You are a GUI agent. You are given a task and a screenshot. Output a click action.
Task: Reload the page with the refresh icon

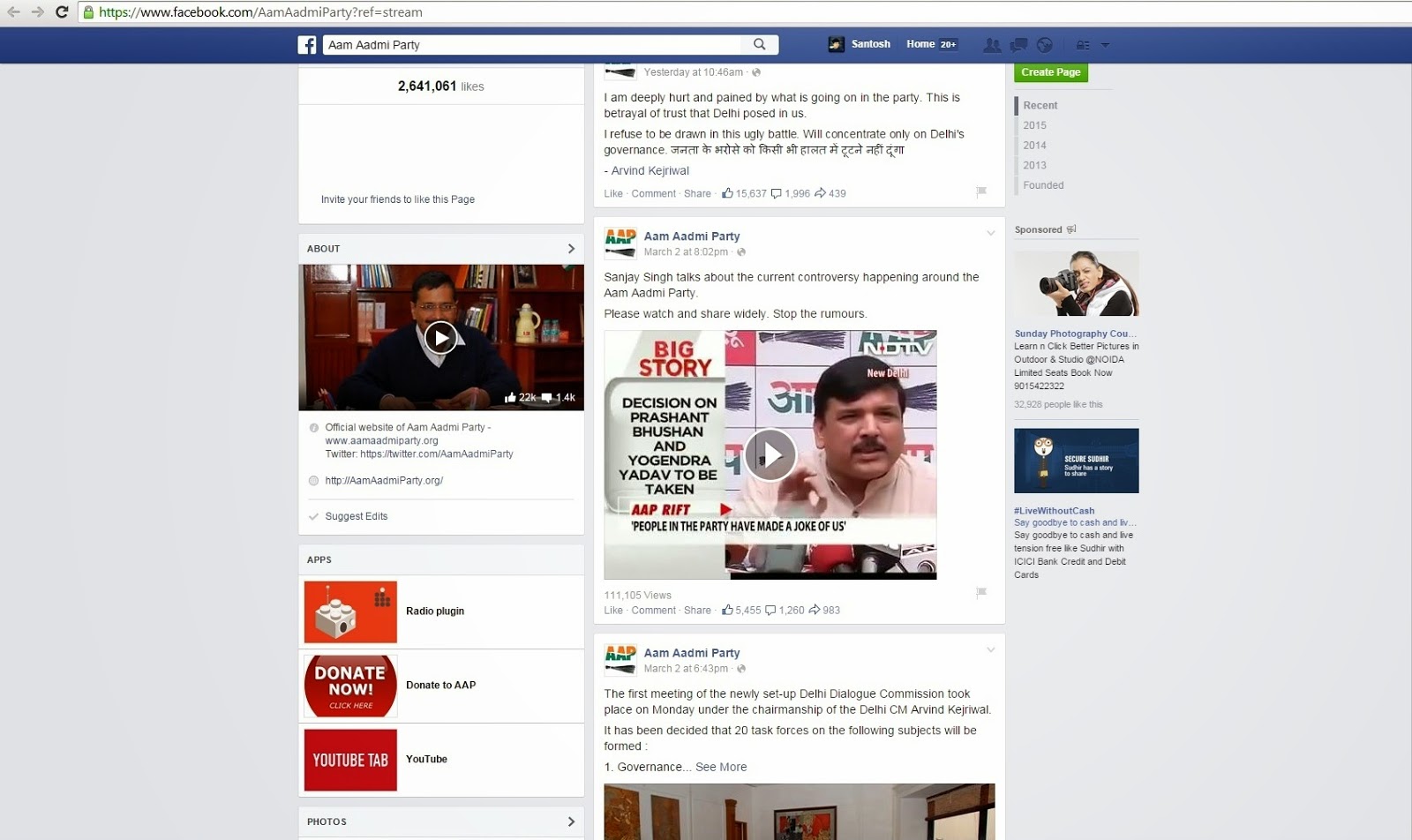[62, 12]
